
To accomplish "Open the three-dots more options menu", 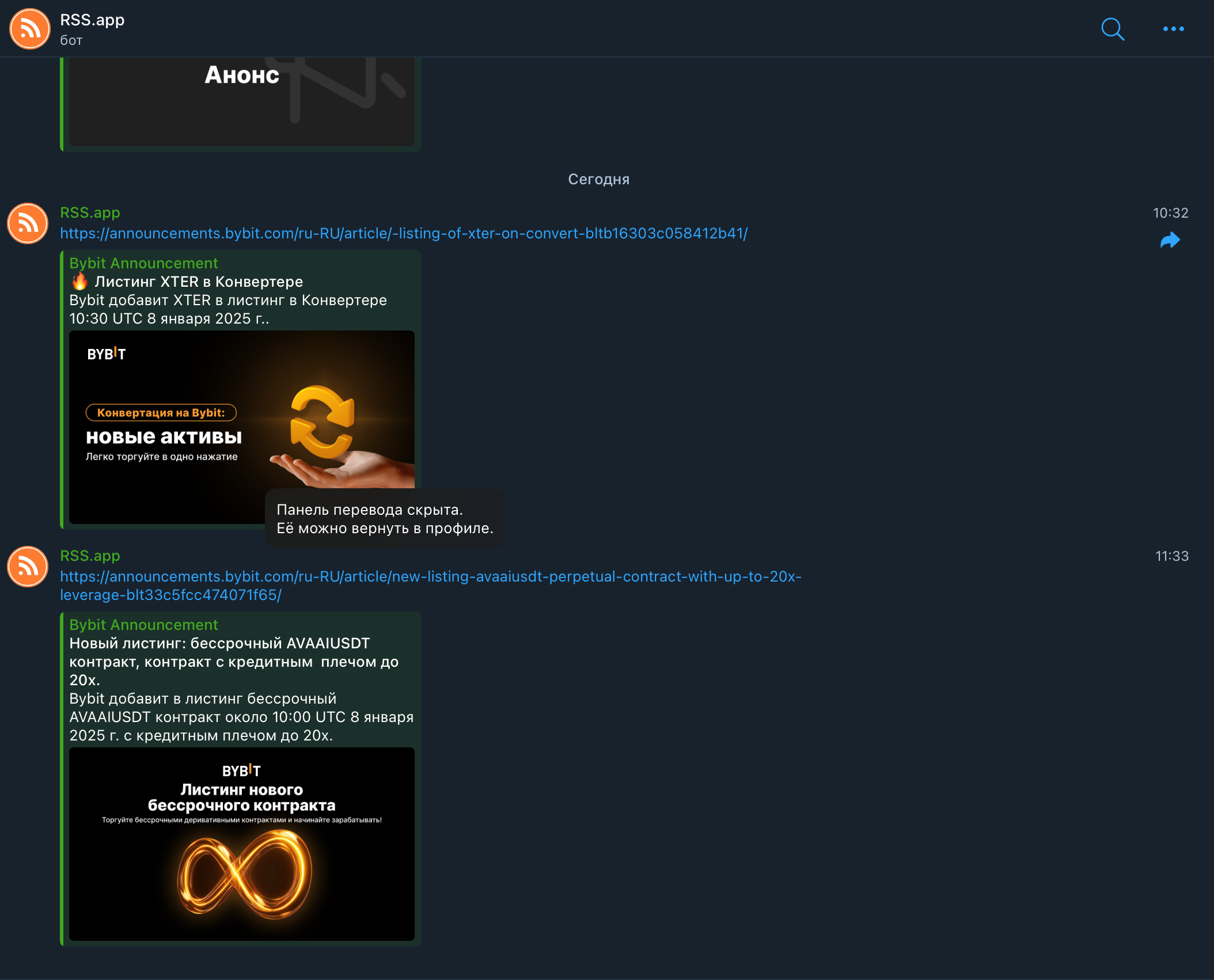I will point(1173,29).
